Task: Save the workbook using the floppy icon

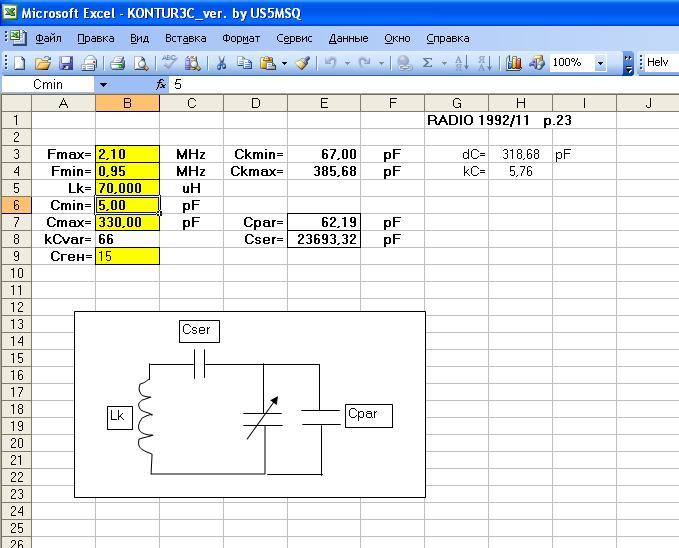Action: pyautogui.click(x=66, y=63)
